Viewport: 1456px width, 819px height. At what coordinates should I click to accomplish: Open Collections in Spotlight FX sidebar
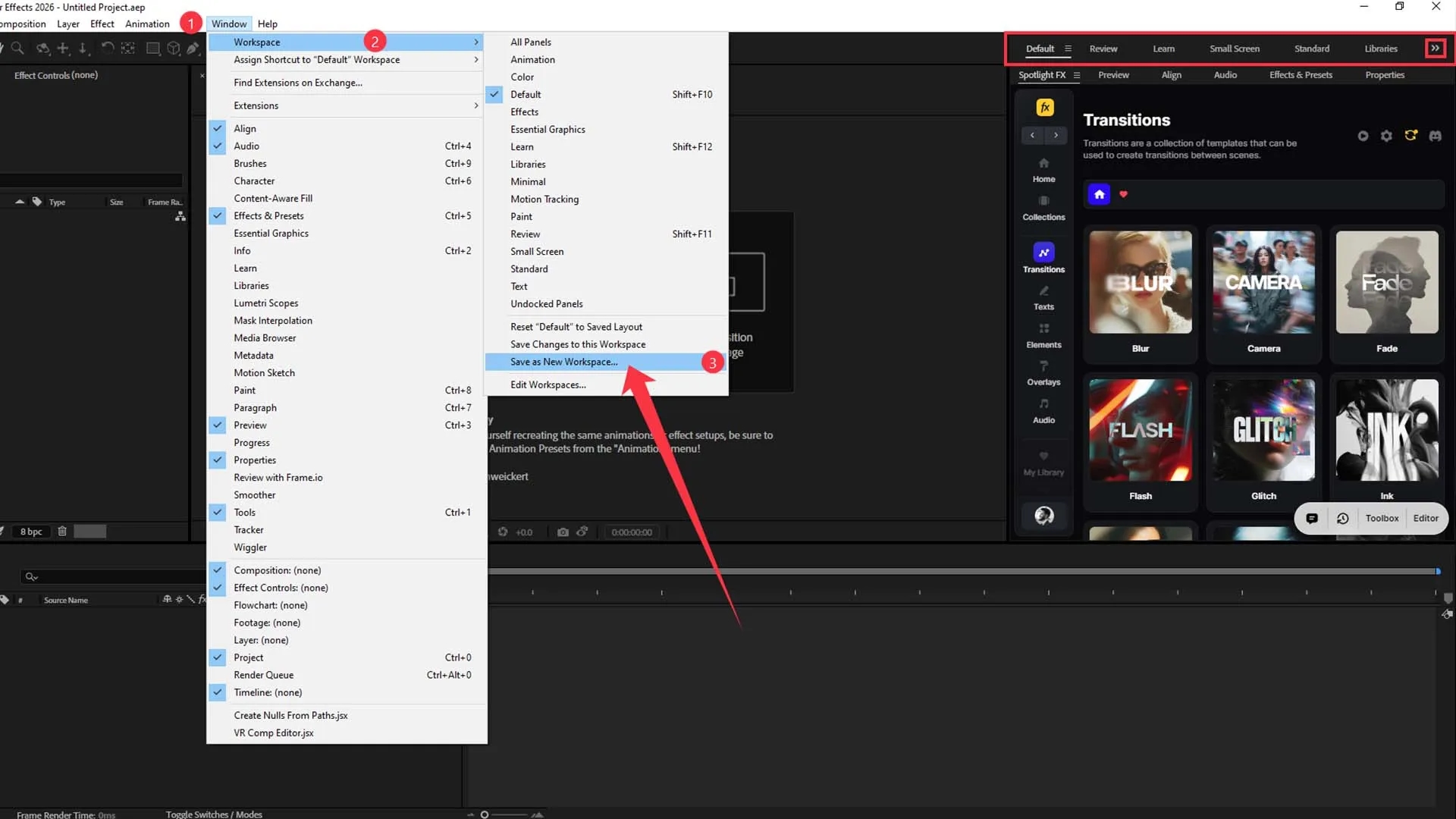pyautogui.click(x=1043, y=208)
